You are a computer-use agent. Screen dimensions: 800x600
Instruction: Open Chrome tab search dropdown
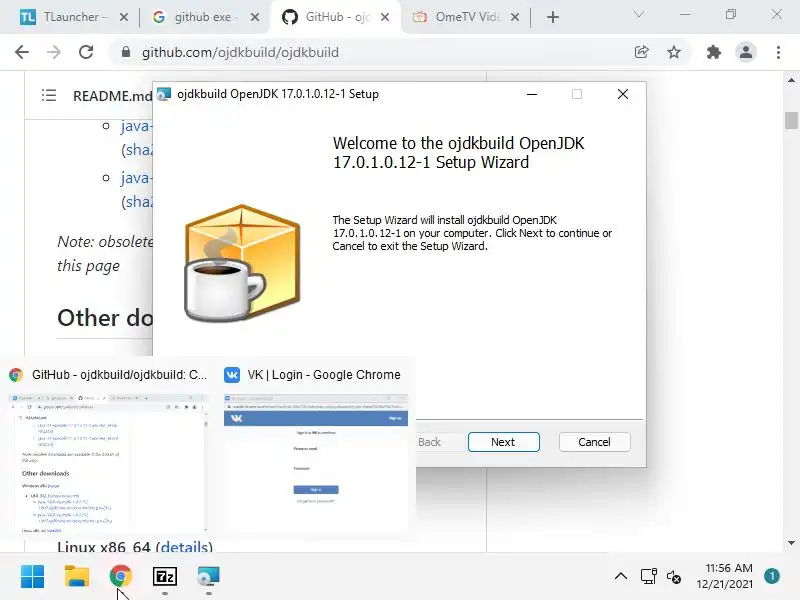639,14
